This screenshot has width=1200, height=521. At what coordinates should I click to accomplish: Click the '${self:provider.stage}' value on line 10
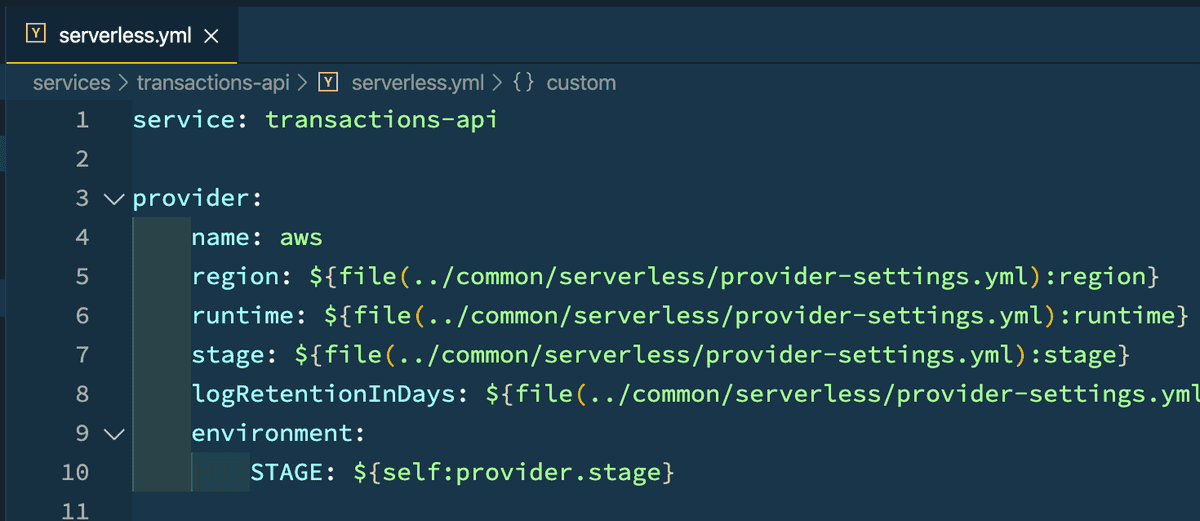[515, 472]
